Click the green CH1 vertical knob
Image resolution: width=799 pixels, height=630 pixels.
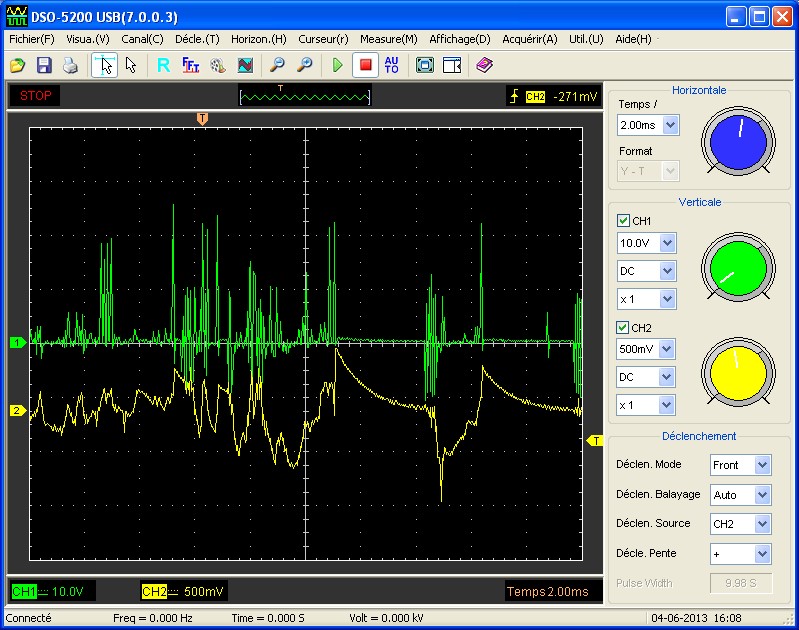pos(738,268)
